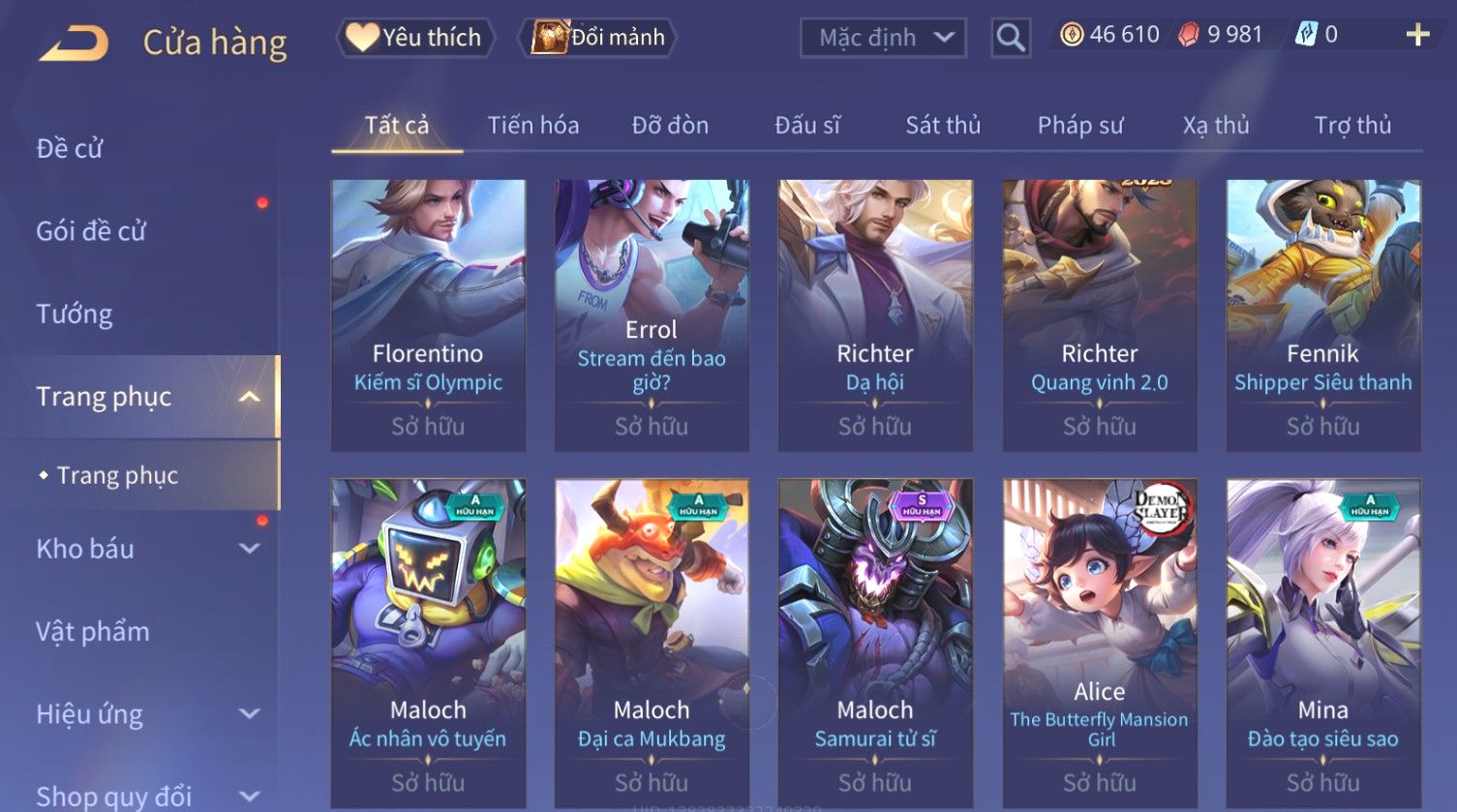The height and width of the screenshot is (812, 1457).
Task: Select the Maloch Samurai tử sĩ skin card
Action: pos(875,644)
